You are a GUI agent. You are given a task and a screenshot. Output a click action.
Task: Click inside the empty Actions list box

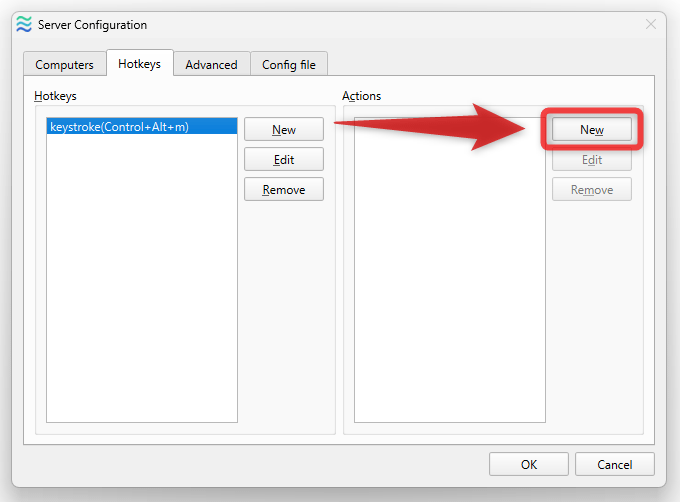(x=450, y=270)
